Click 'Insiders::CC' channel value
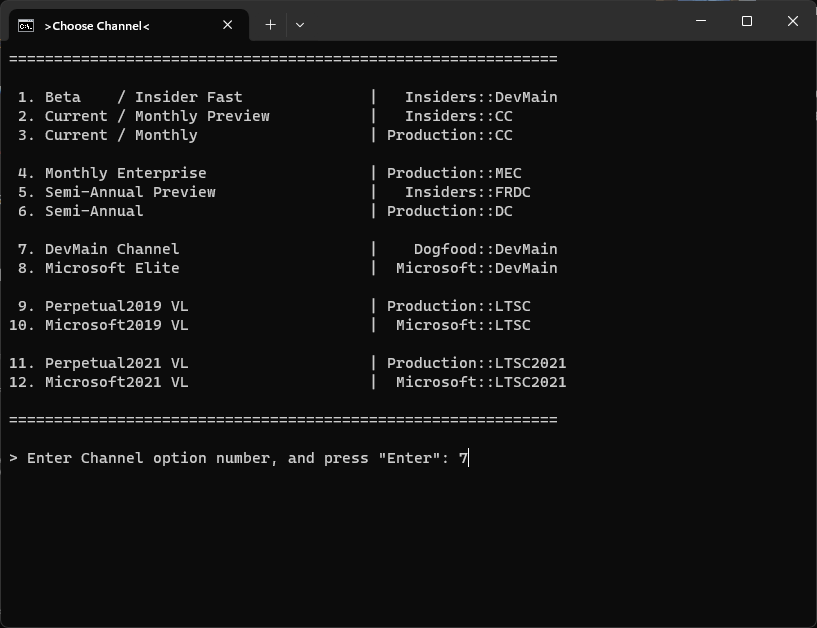This screenshot has height=628, width=817. point(459,116)
